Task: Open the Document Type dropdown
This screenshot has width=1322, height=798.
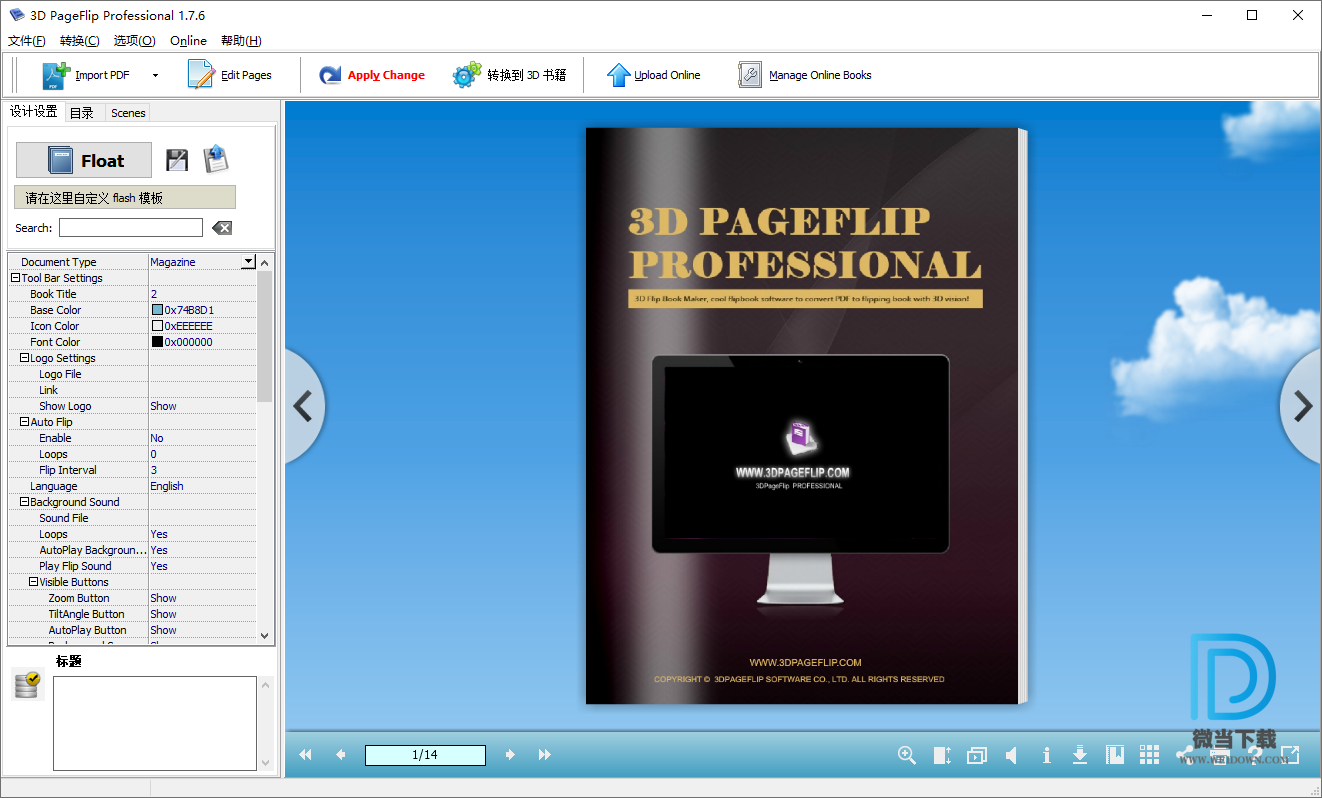Action: pos(248,262)
